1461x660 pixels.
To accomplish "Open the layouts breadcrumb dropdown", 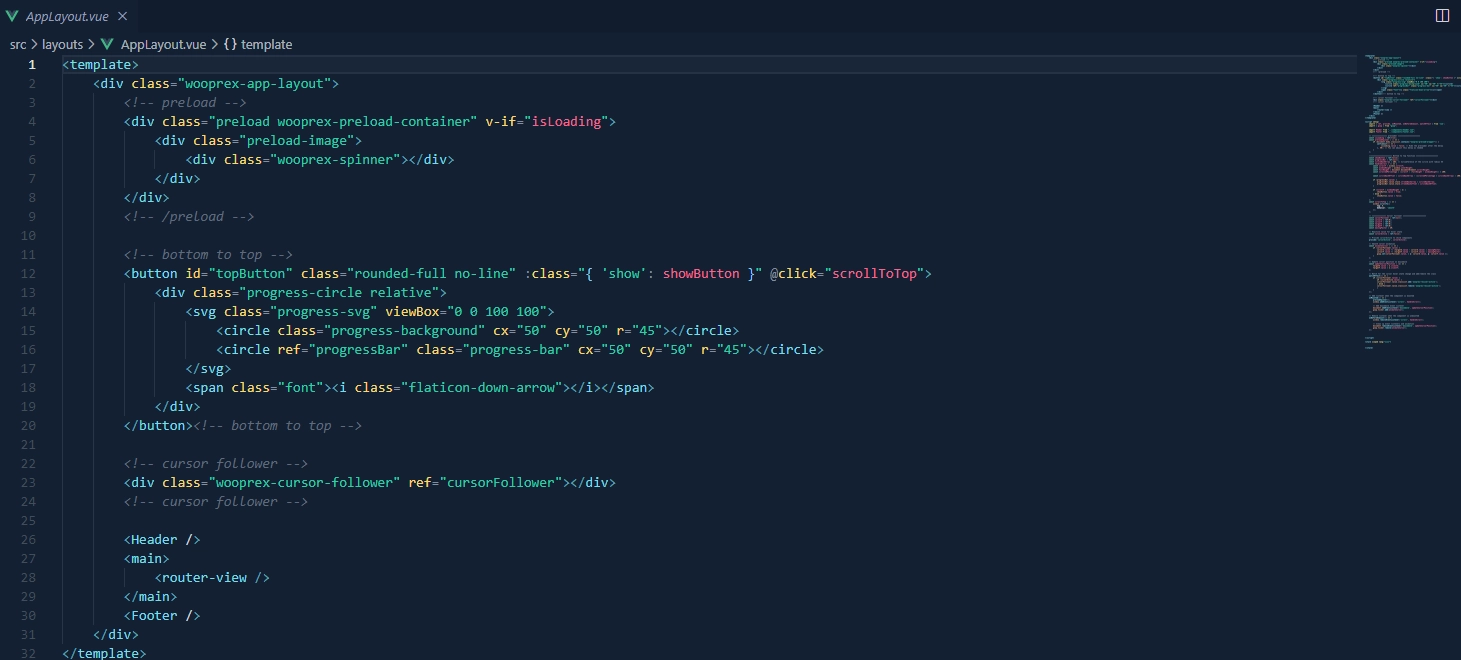I will pos(62,44).
